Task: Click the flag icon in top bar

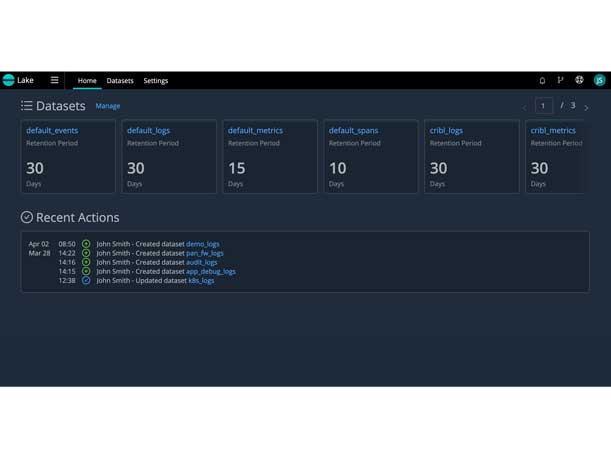Action: pyautogui.click(x=560, y=80)
